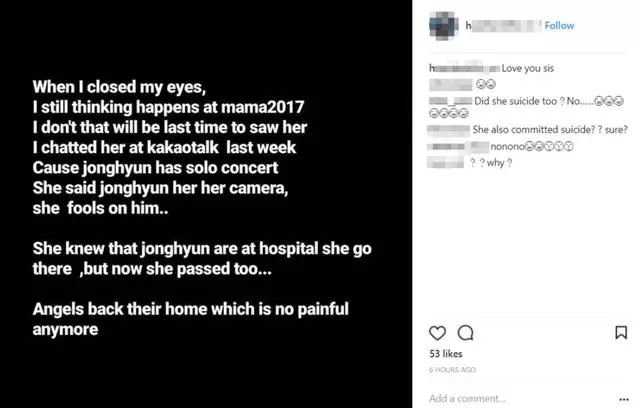Click the 'nonono' comment text
The width and height of the screenshot is (640, 408).
click(x=507, y=146)
